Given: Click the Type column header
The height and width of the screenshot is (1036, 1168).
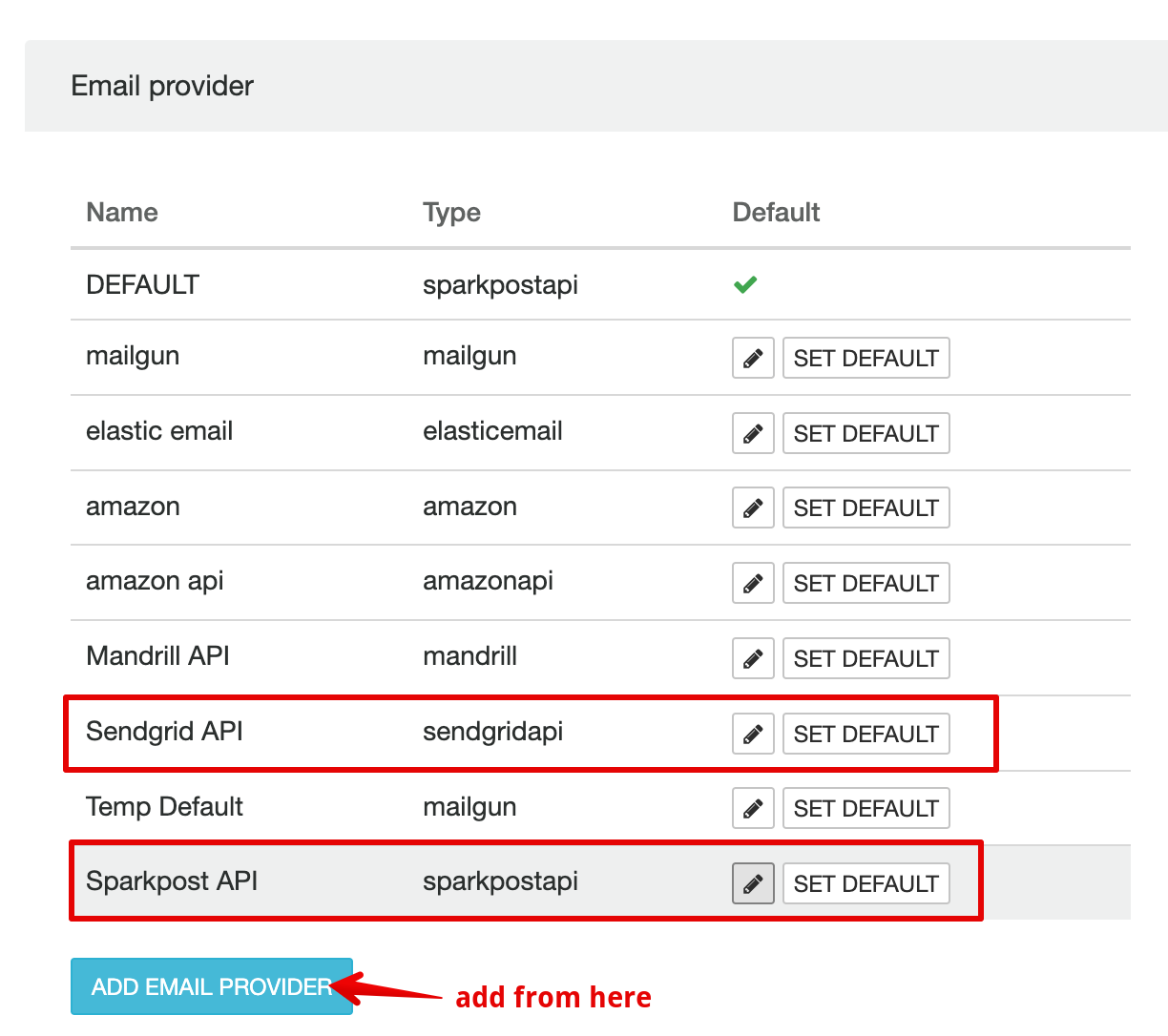Looking at the screenshot, I should tap(450, 212).
